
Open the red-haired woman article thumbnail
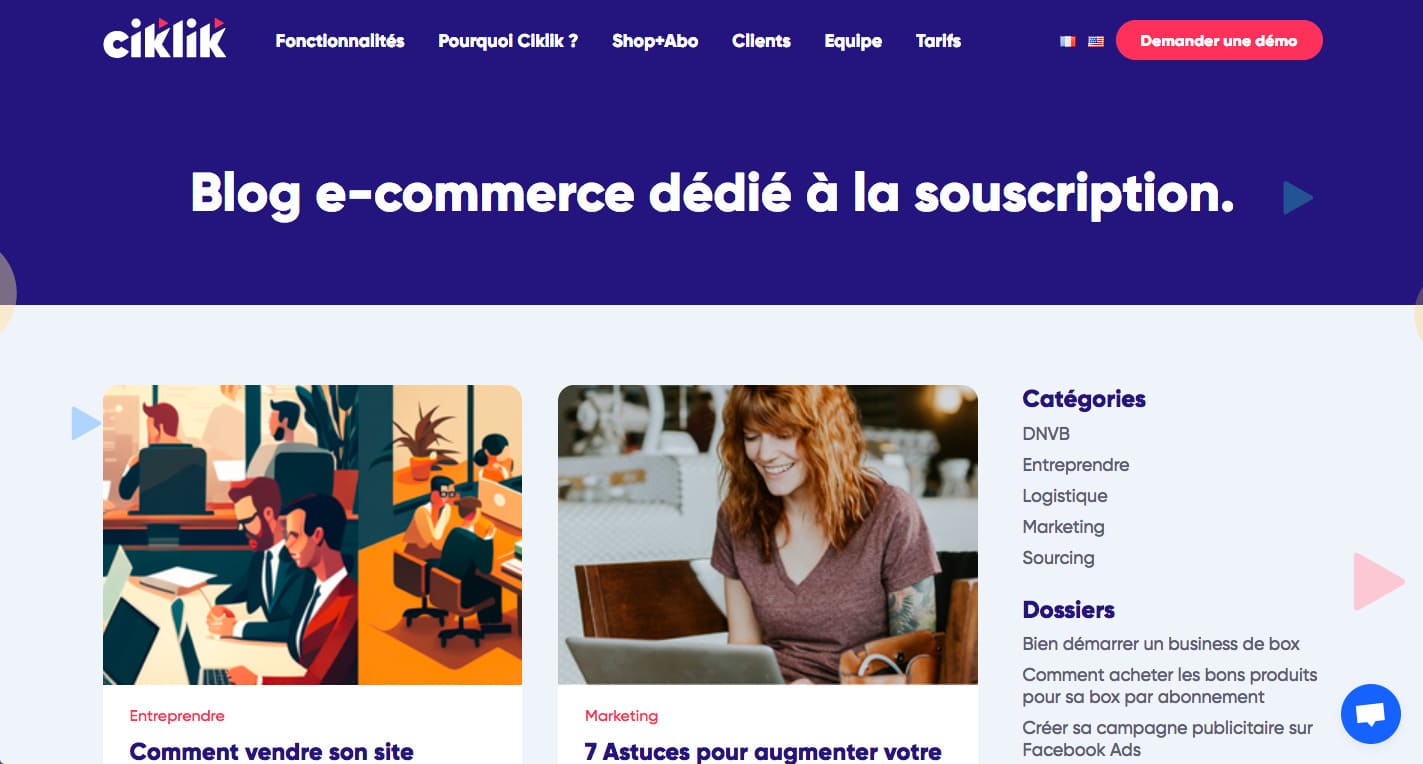(768, 535)
